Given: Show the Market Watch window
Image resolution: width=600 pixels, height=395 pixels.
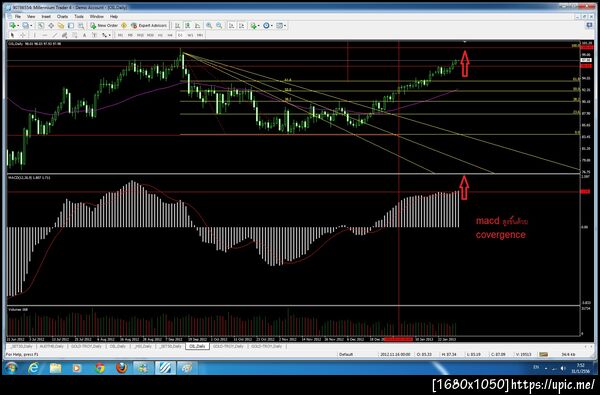Looking at the screenshot, I should pyautogui.click(x=41, y=25).
